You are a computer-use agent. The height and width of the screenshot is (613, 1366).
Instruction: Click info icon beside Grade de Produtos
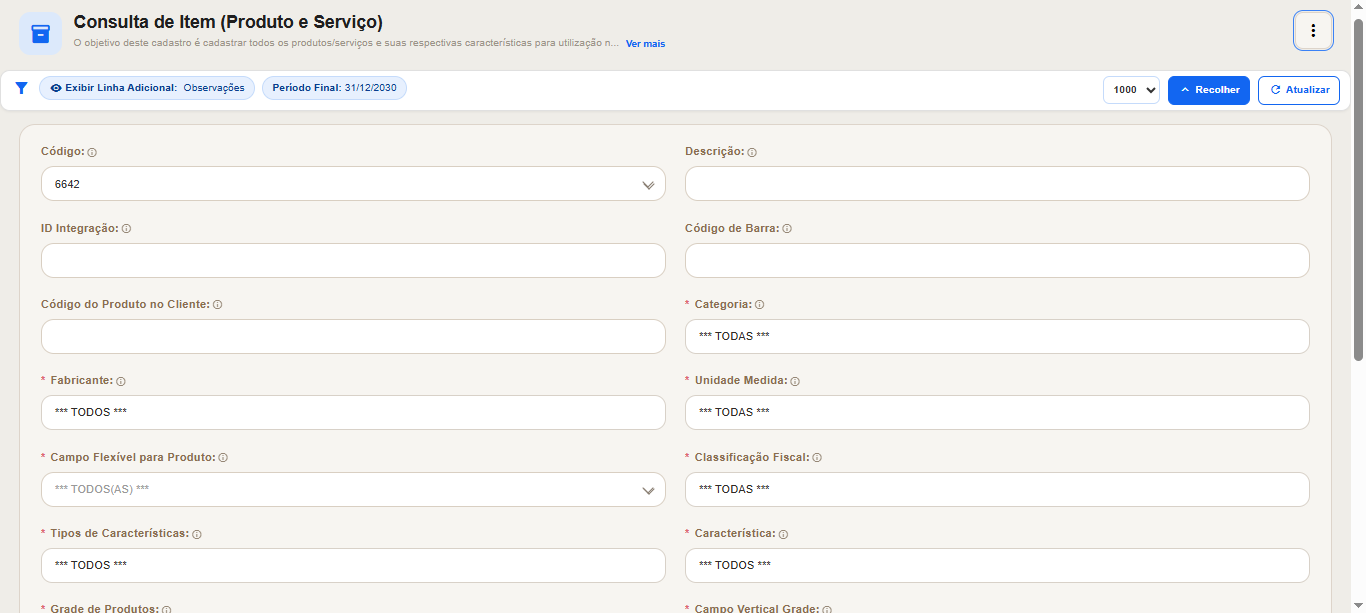point(166,609)
